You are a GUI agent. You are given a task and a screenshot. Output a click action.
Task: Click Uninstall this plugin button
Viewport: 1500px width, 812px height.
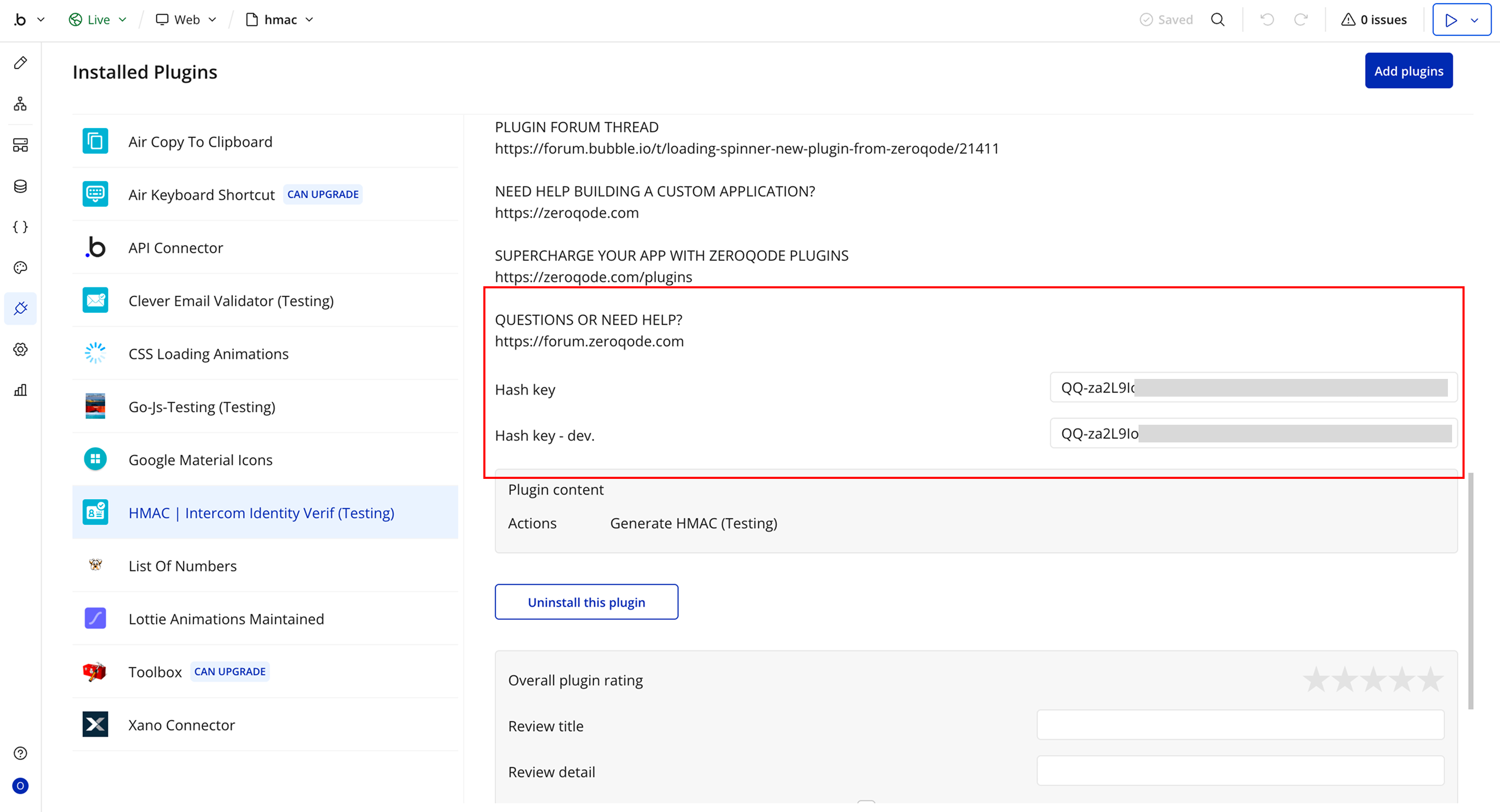[x=586, y=602]
